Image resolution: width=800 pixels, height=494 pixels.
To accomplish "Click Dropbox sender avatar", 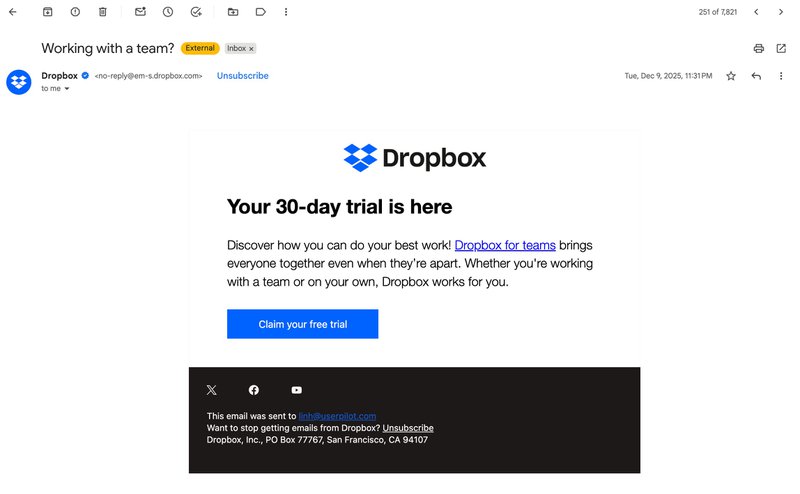I will (19, 82).
